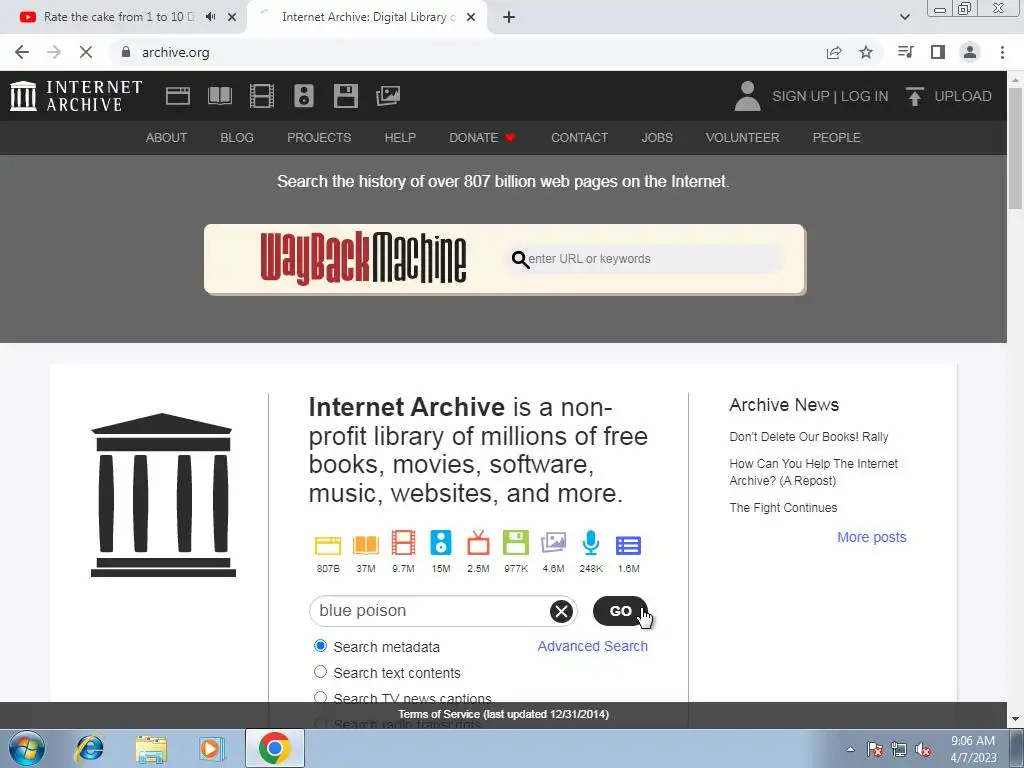The image size is (1024, 768).
Task: Click the Wayback Machine logo
Action: pos(363,259)
